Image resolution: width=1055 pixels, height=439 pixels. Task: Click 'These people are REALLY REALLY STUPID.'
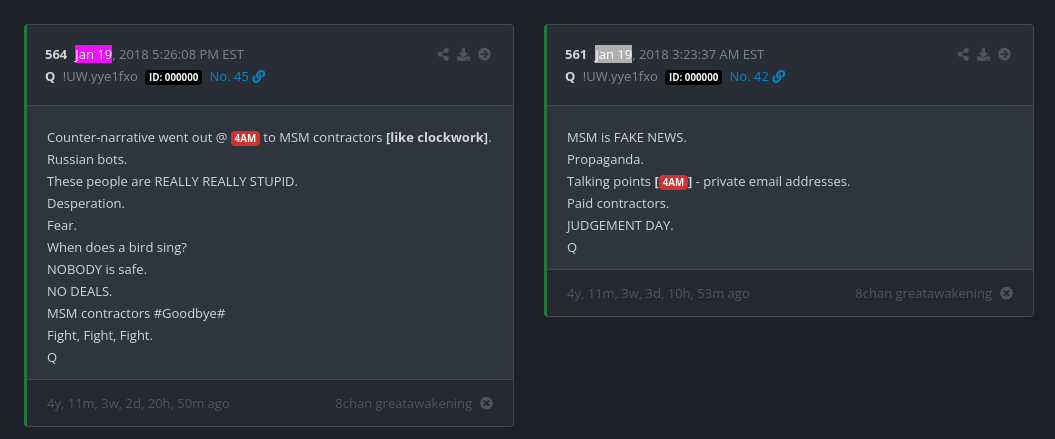click(x=172, y=182)
